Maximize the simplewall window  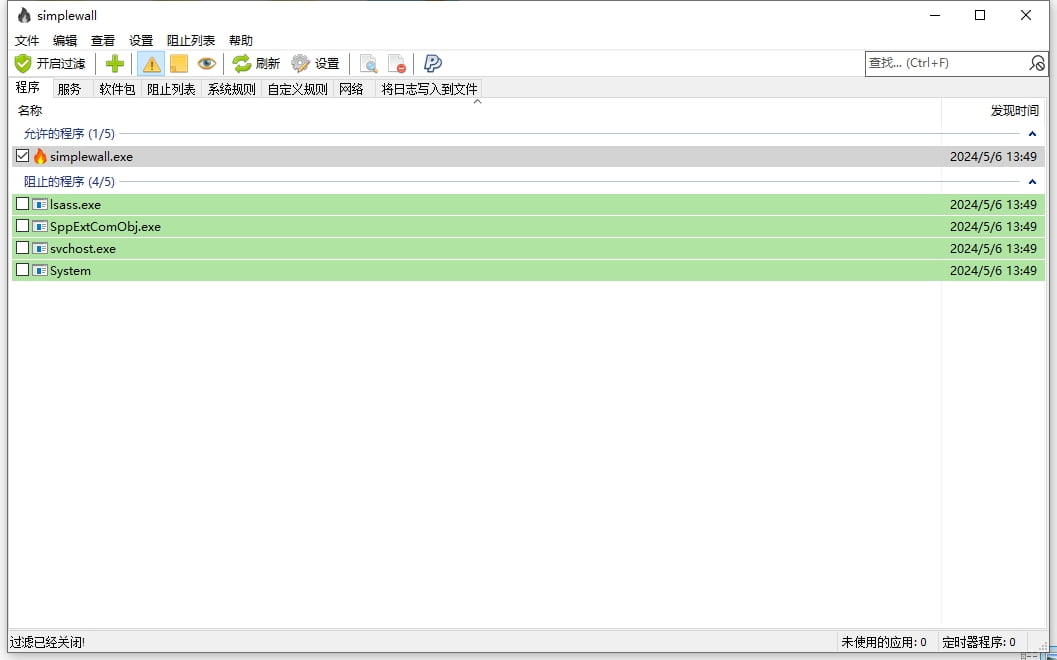tap(980, 16)
